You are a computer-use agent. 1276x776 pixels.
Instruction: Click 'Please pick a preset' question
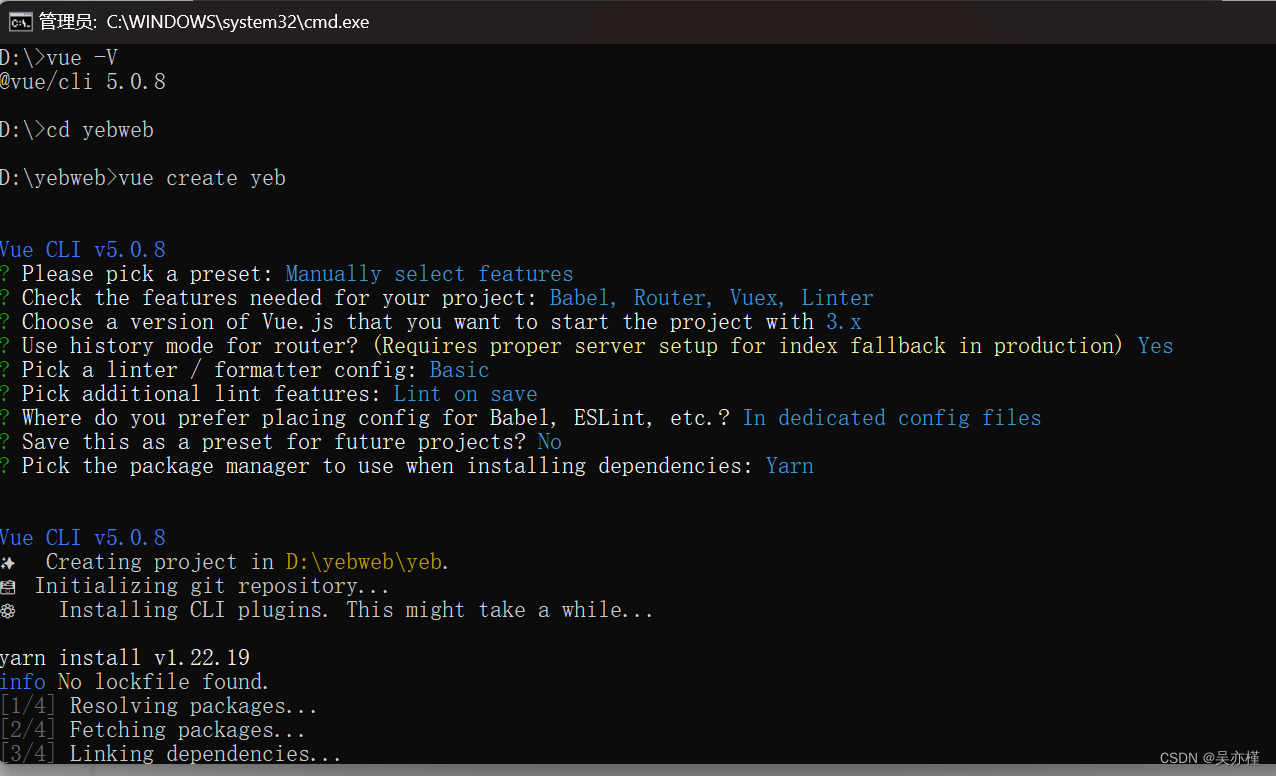tap(148, 274)
